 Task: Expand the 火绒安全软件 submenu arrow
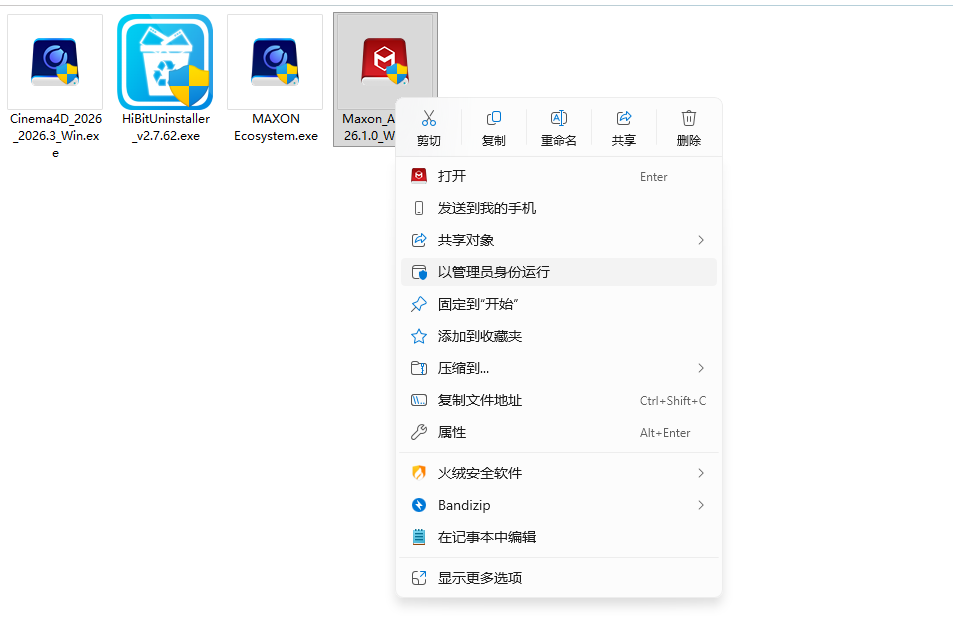[701, 473]
